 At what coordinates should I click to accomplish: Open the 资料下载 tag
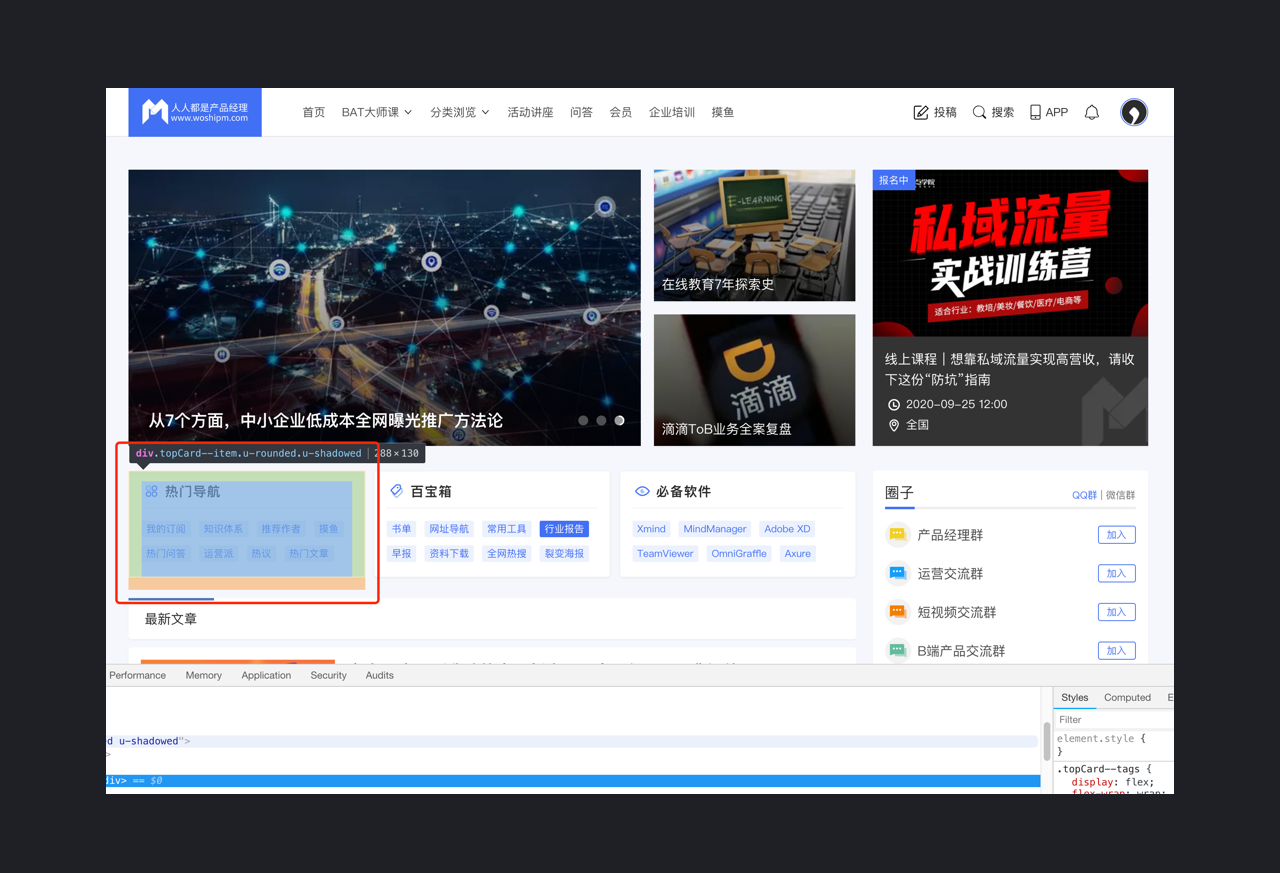tap(448, 553)
